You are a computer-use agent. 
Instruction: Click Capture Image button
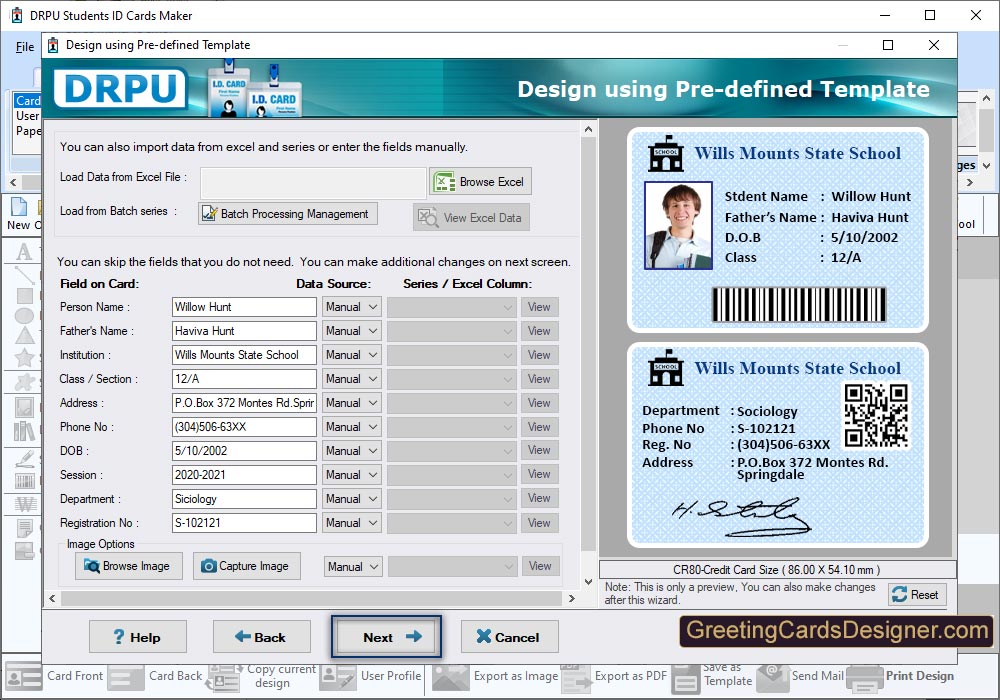click(246, 566)
